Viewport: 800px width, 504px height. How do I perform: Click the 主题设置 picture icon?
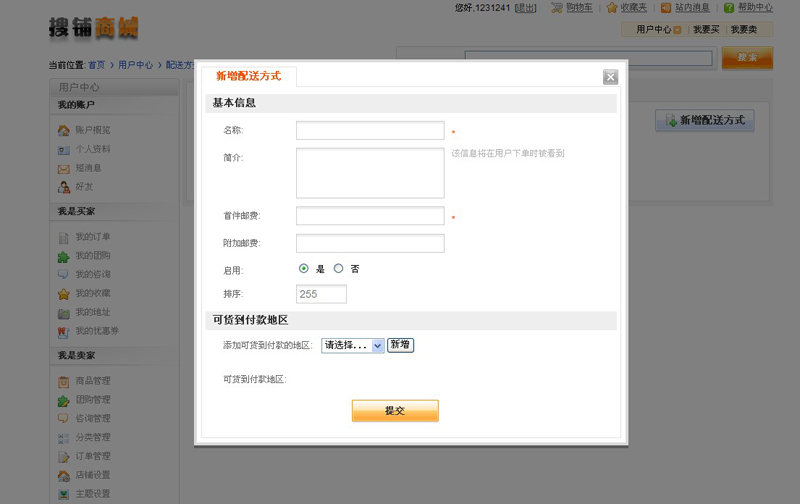click(x=63, y=494)
